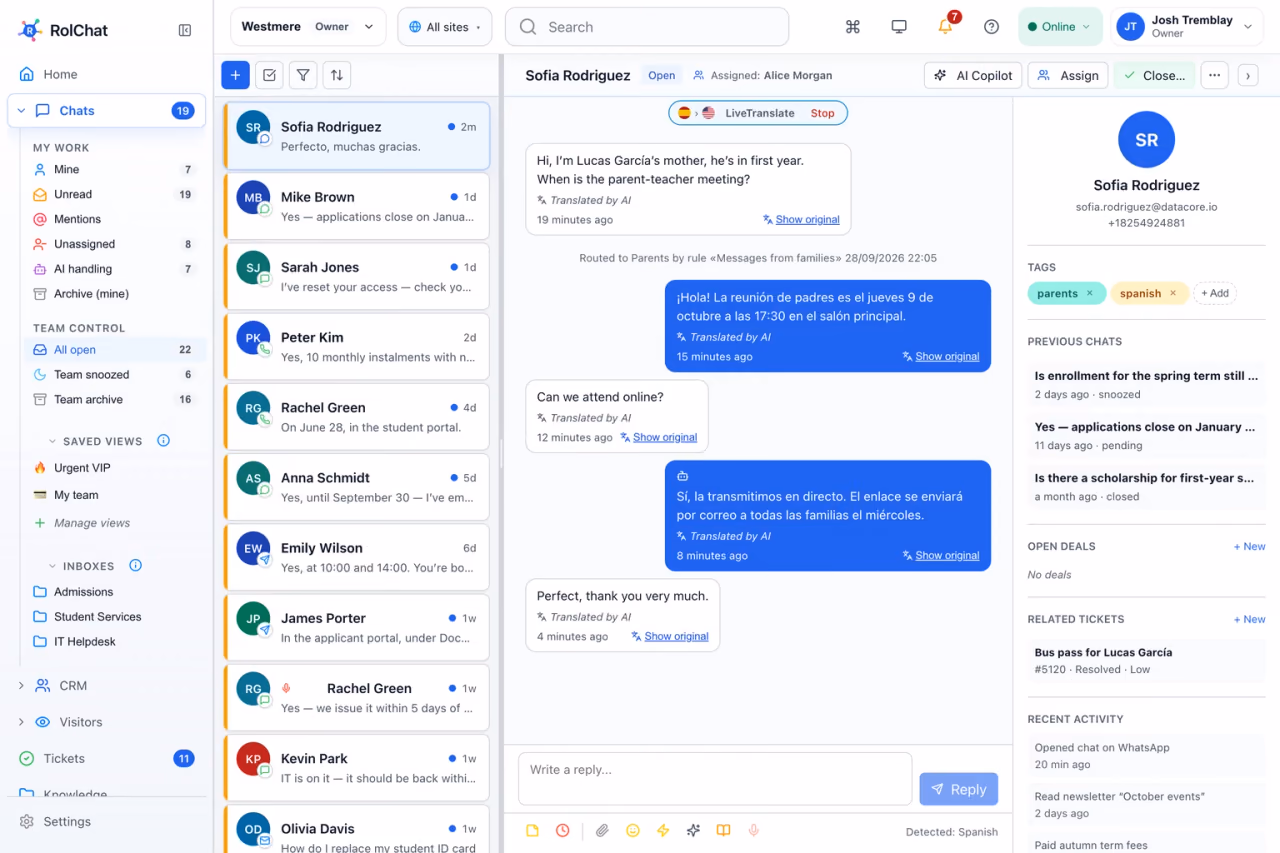
Task: Open Mike Brown's conversation
Action: coord(357,207)
